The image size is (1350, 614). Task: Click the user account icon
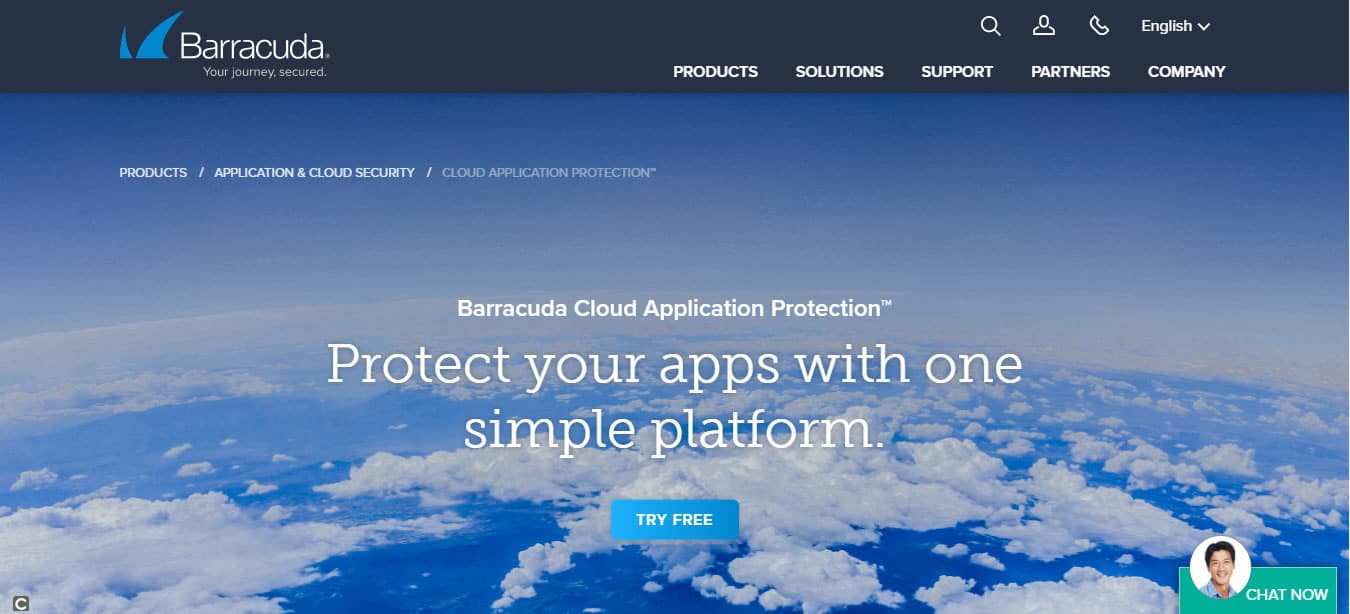point(1044,26)
